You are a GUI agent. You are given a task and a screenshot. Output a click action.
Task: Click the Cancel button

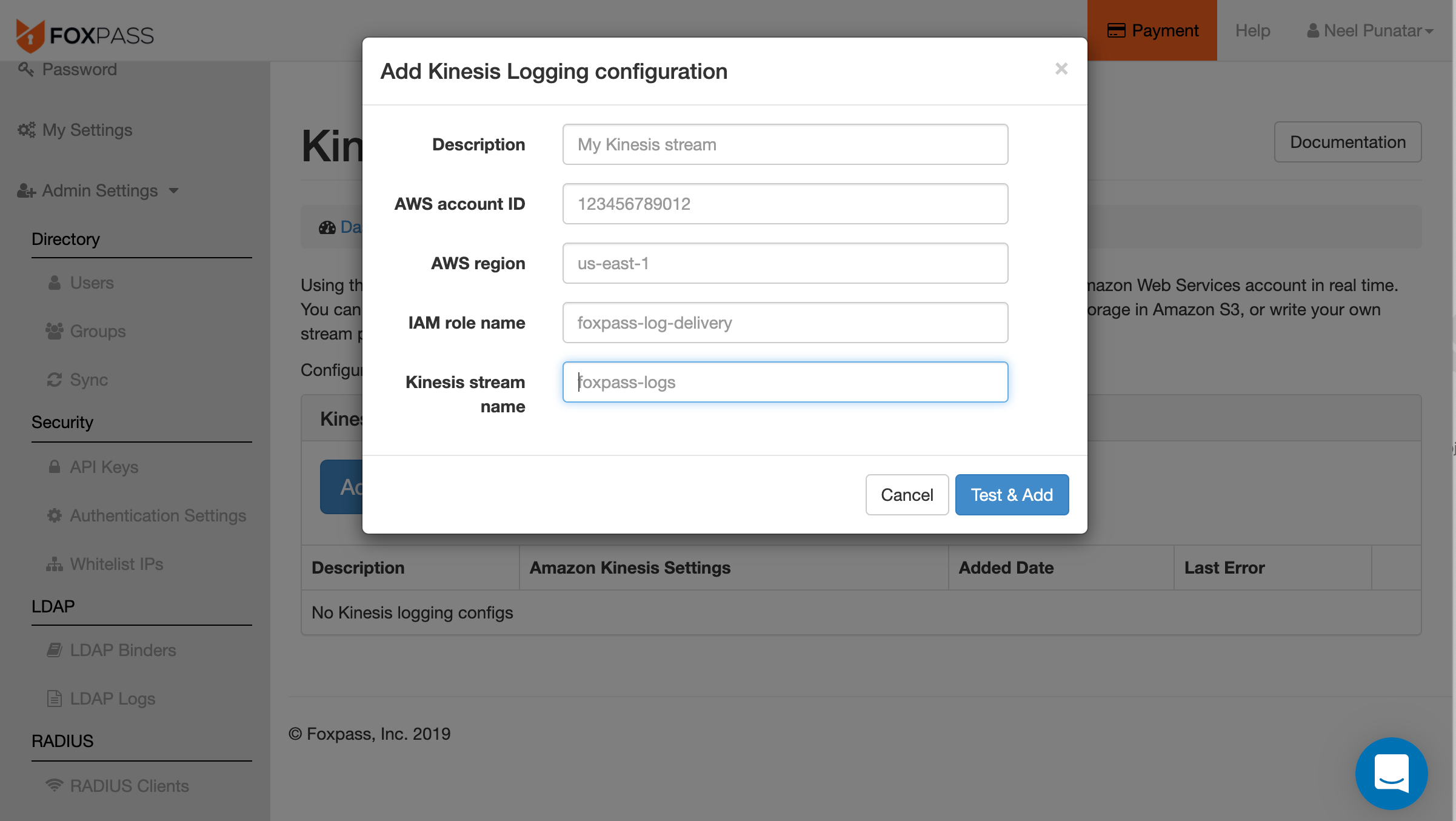click(907, 495)
